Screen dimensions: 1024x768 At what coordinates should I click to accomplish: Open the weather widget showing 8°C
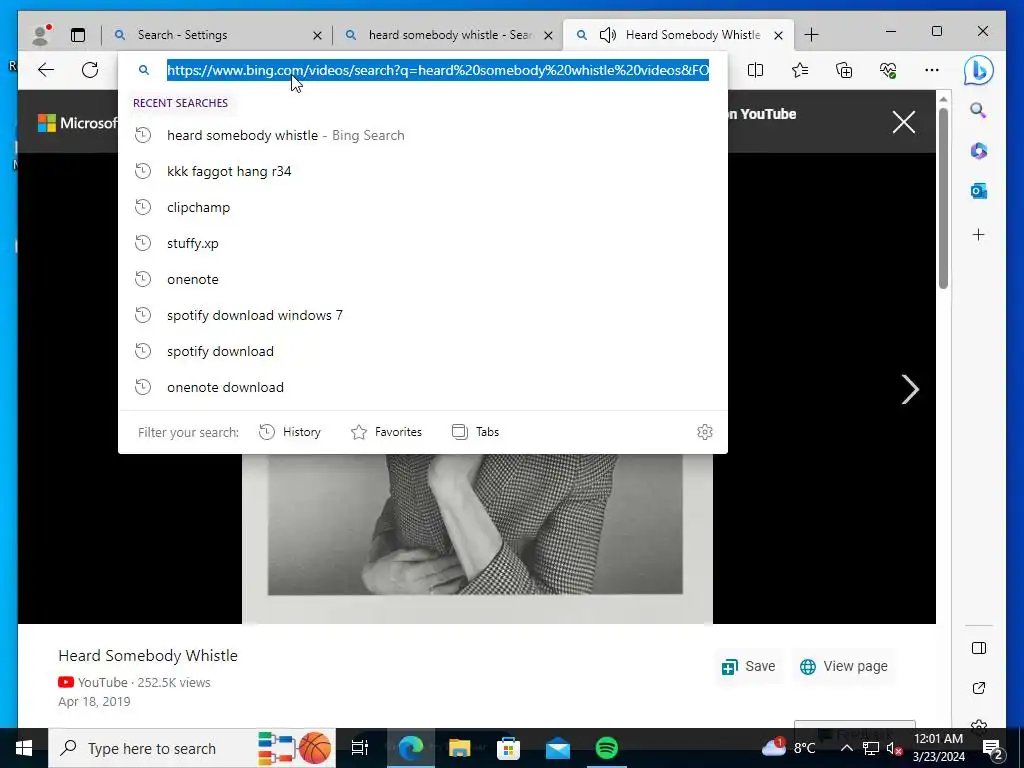(x=789, y=748)
